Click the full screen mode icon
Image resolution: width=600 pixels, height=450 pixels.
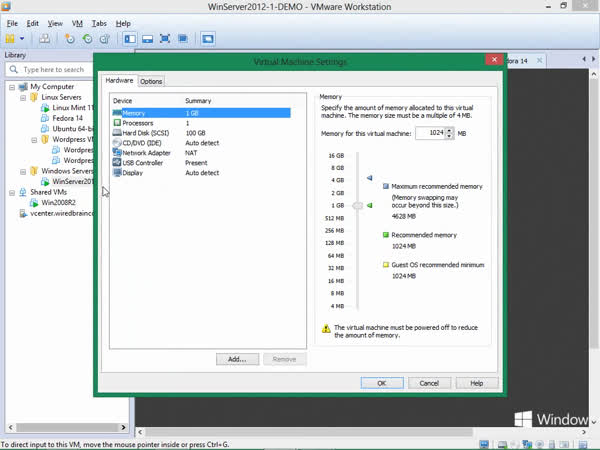point(165,39)
